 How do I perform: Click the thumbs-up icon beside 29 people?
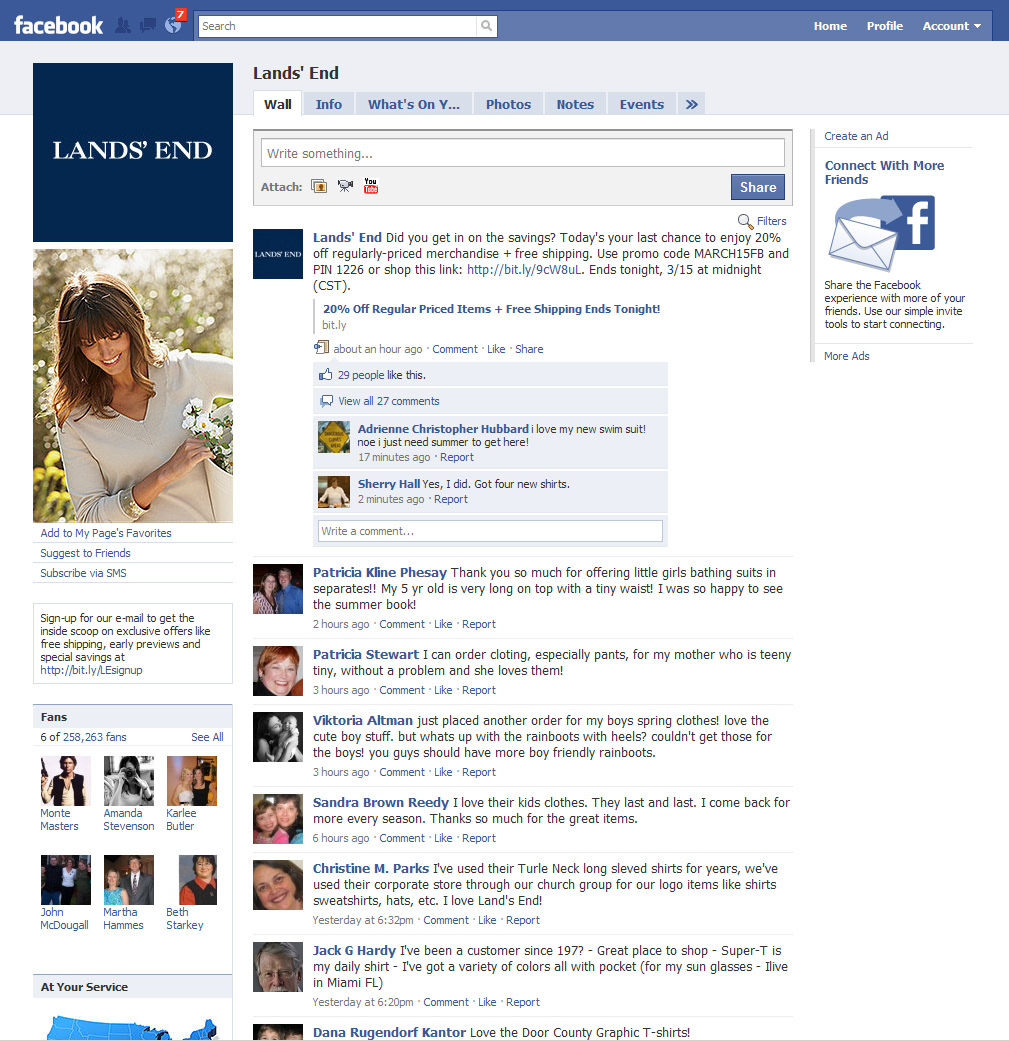click(x=325, y=374)
